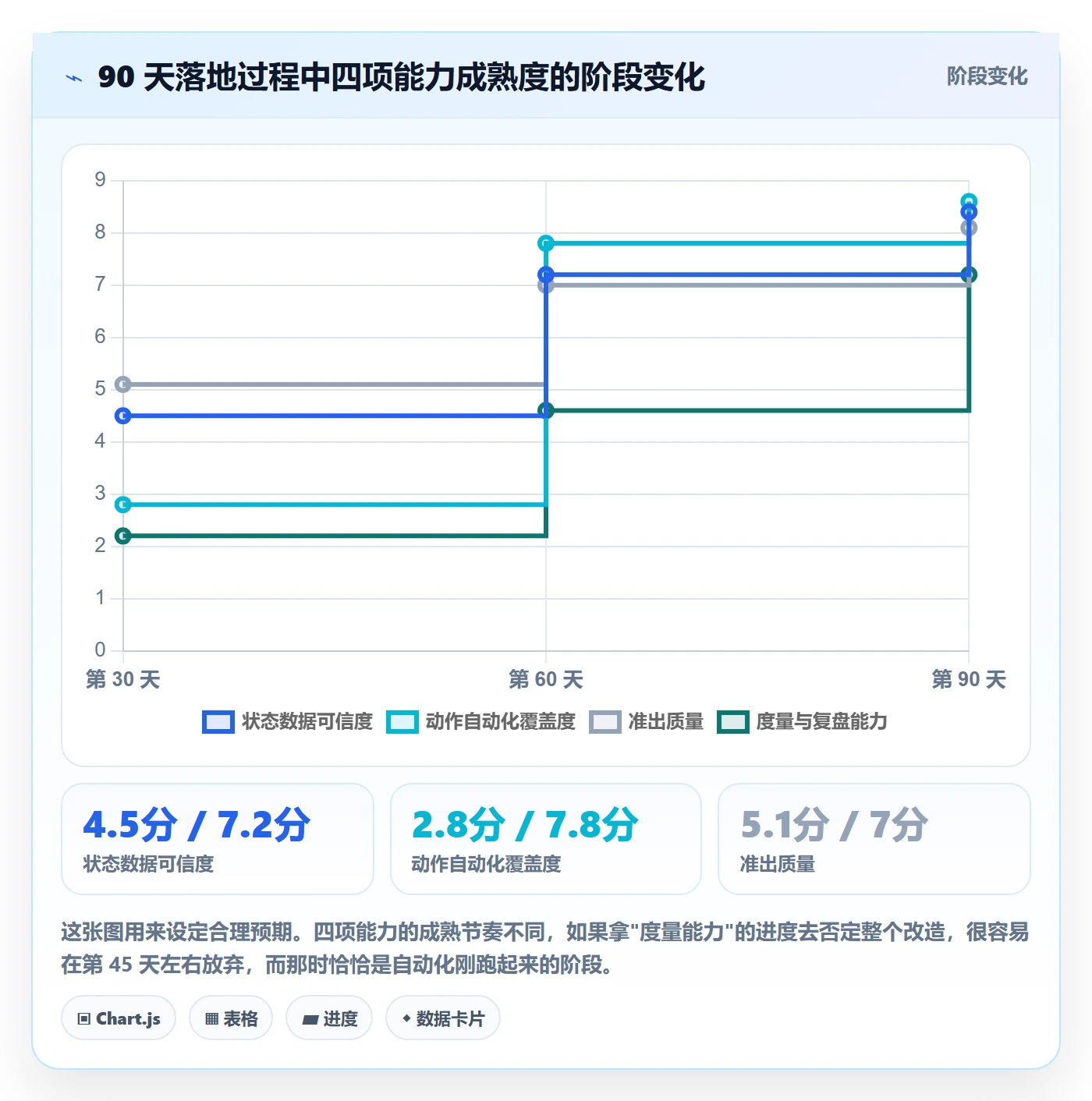
Task: Select the 状态数据可信度 point at 第 30 天
Action: 123,416
